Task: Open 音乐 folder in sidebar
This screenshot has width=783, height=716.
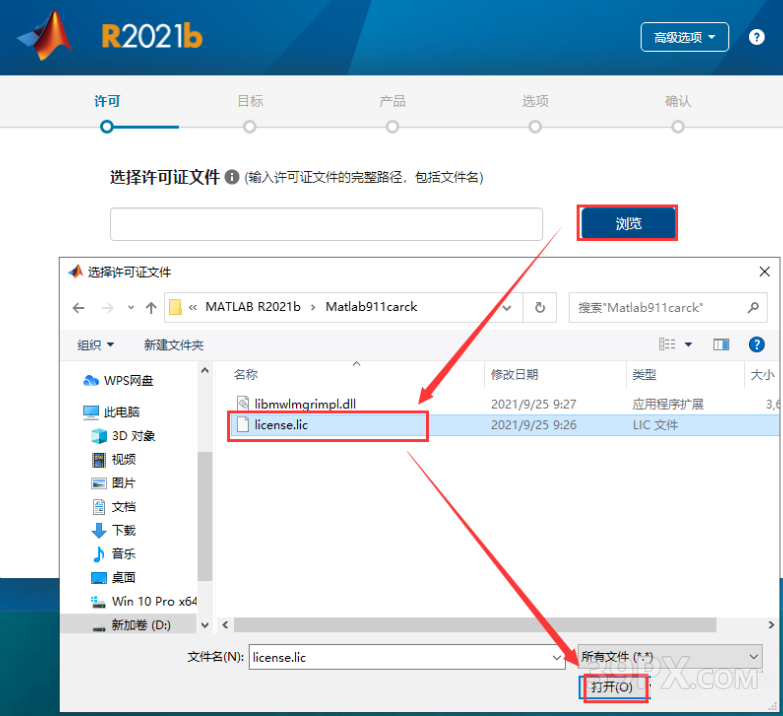Action: (x=114, y=554)
